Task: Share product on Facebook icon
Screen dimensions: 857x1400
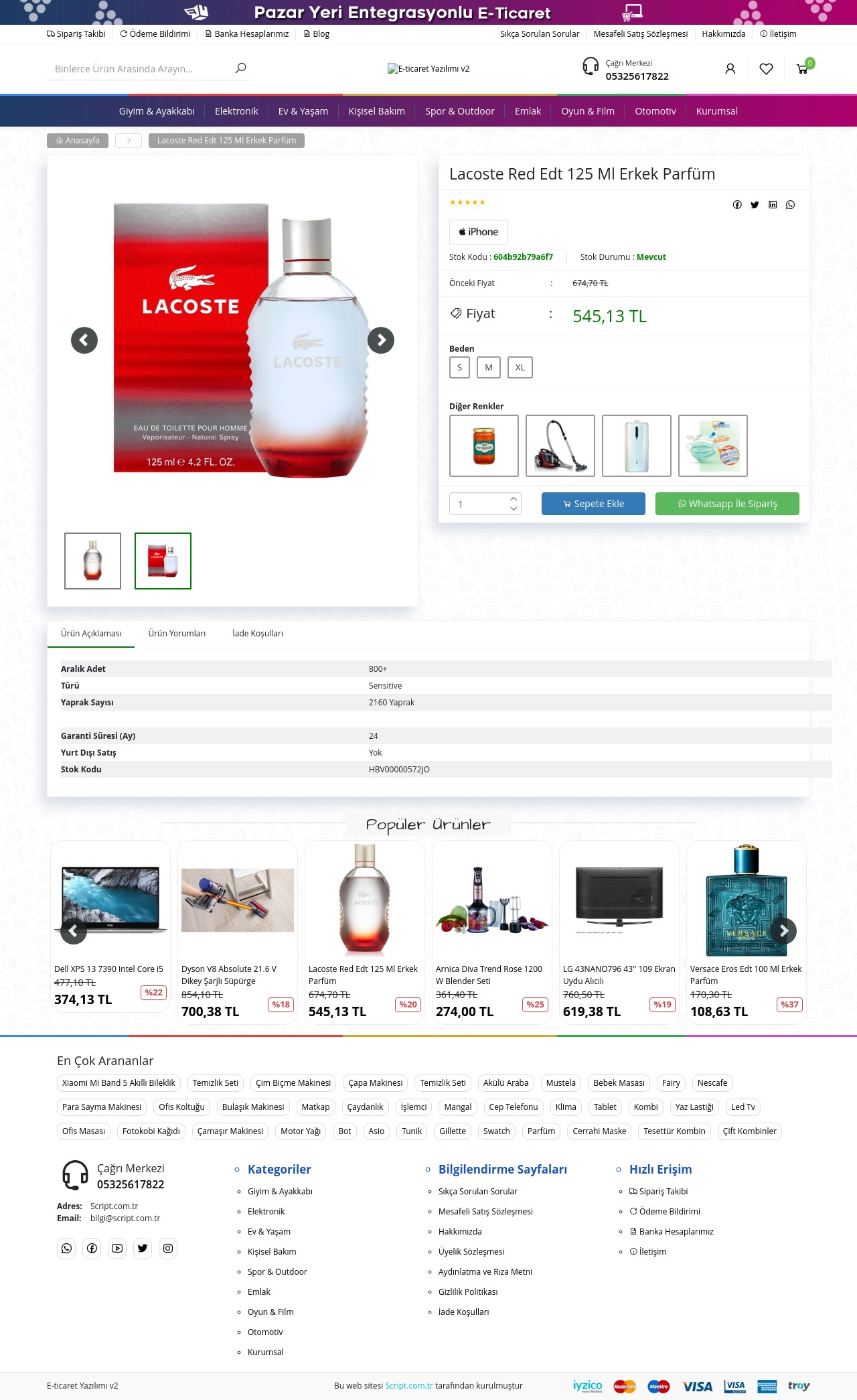Action: 737,205
